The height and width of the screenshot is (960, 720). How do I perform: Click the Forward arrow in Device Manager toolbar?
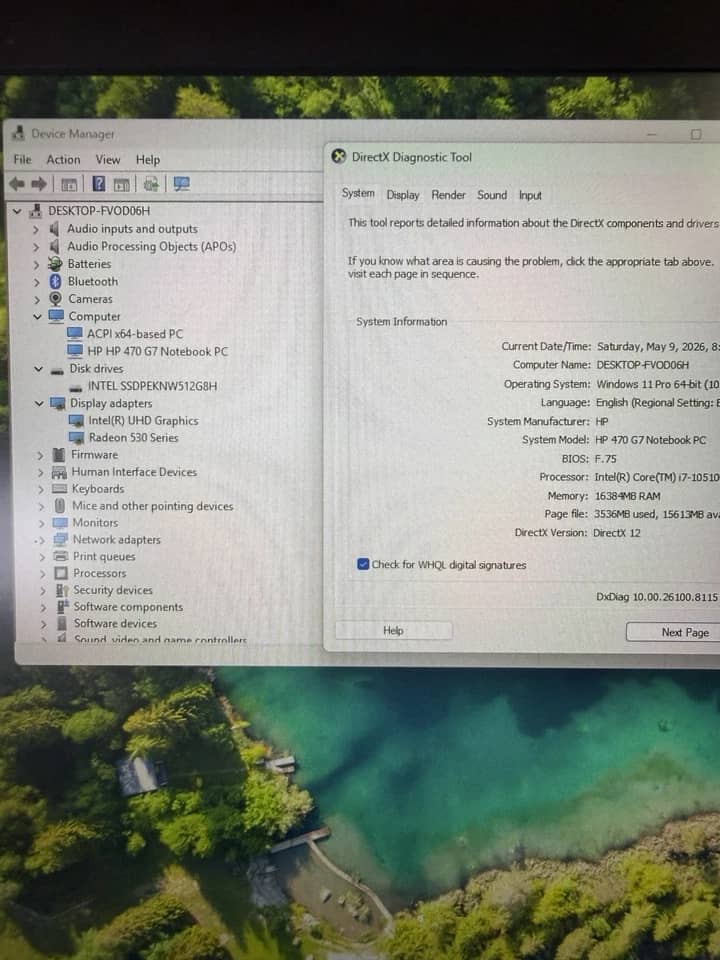point(39,184)
